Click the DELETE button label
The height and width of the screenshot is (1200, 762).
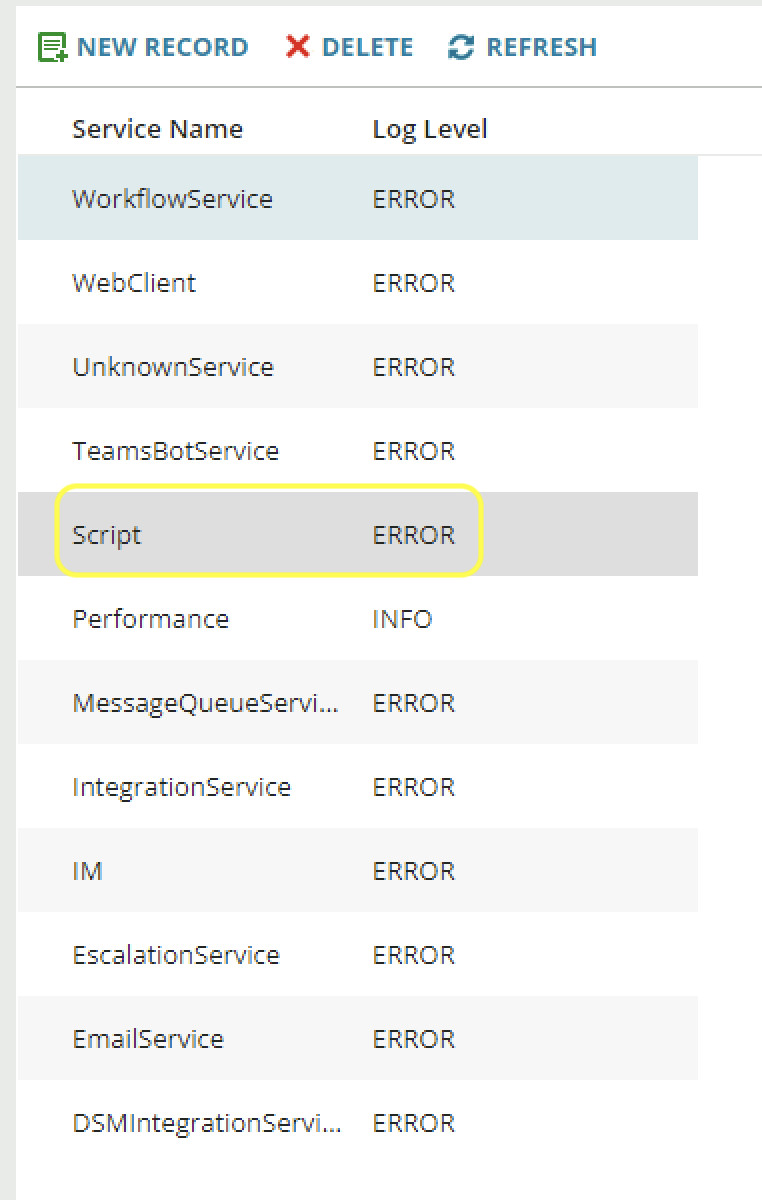[367, 47]
